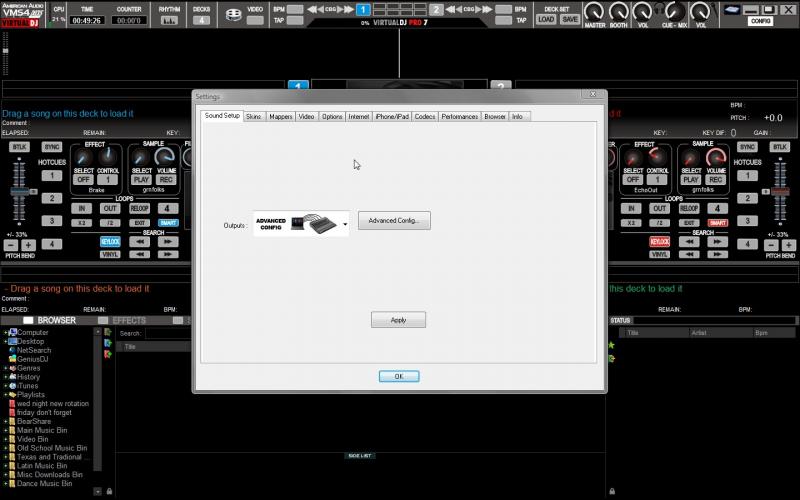Image resolution: width=800 pixels, height=500 pixels.
Task: Click the browser Search input field
Action: (x=167, y=333)
